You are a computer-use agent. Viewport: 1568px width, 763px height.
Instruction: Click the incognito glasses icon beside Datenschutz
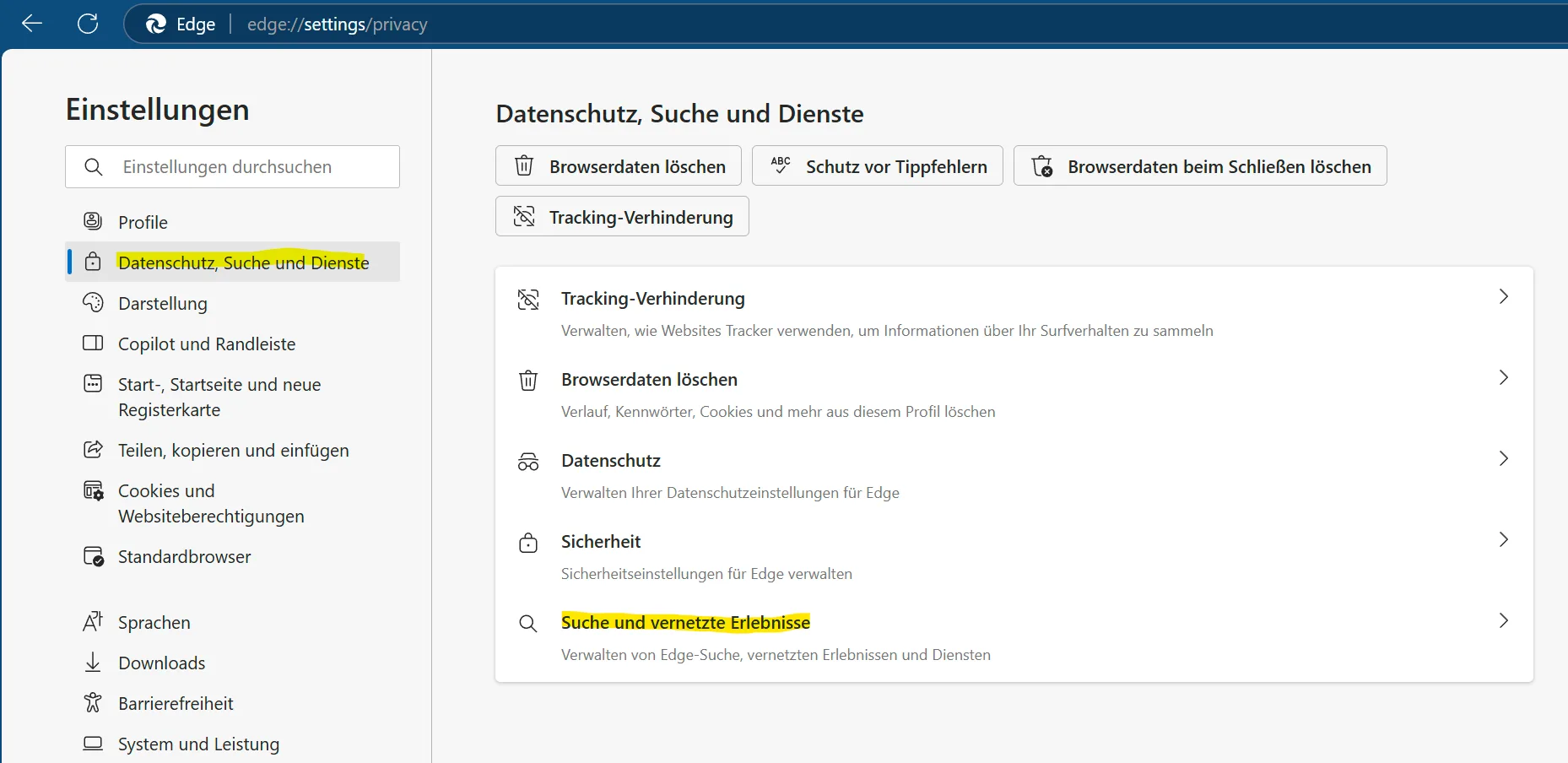click(x=528, y=461)
